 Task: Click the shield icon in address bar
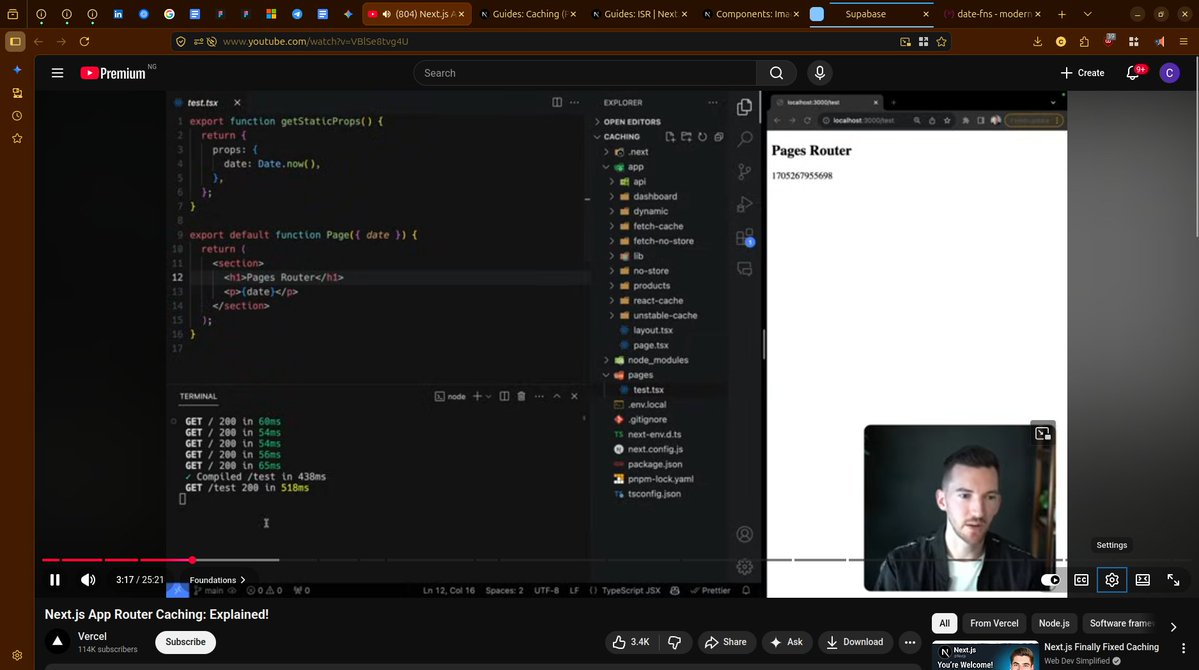(x=180, y=41)
